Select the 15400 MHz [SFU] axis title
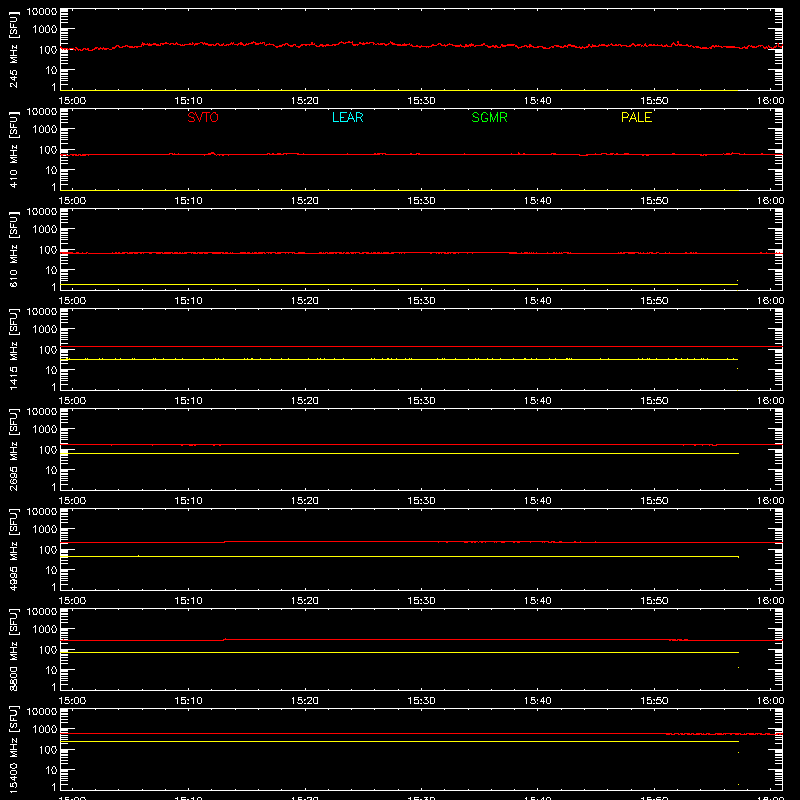 coord(13,749)
